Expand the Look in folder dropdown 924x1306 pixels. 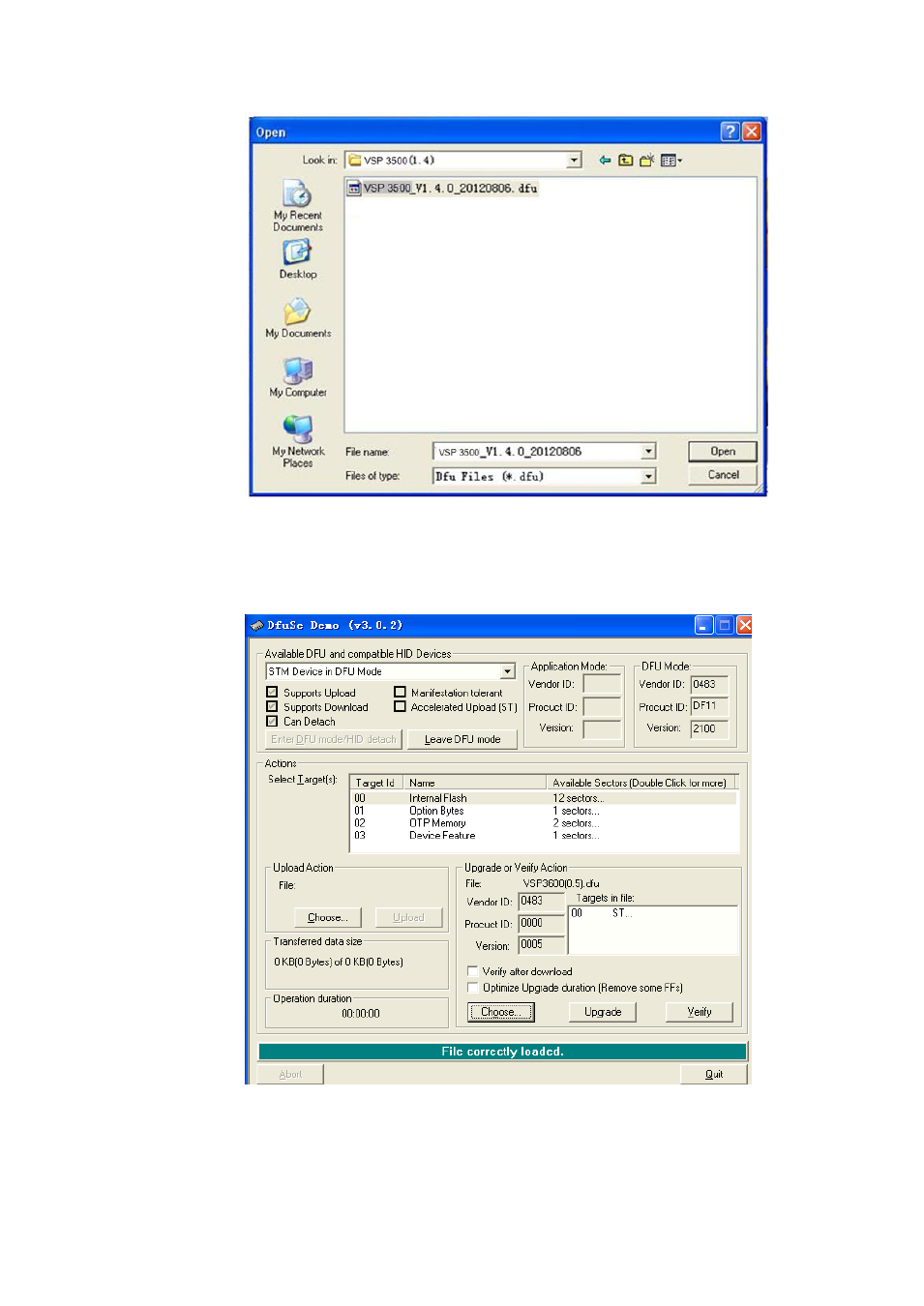[x=575, y=161]
